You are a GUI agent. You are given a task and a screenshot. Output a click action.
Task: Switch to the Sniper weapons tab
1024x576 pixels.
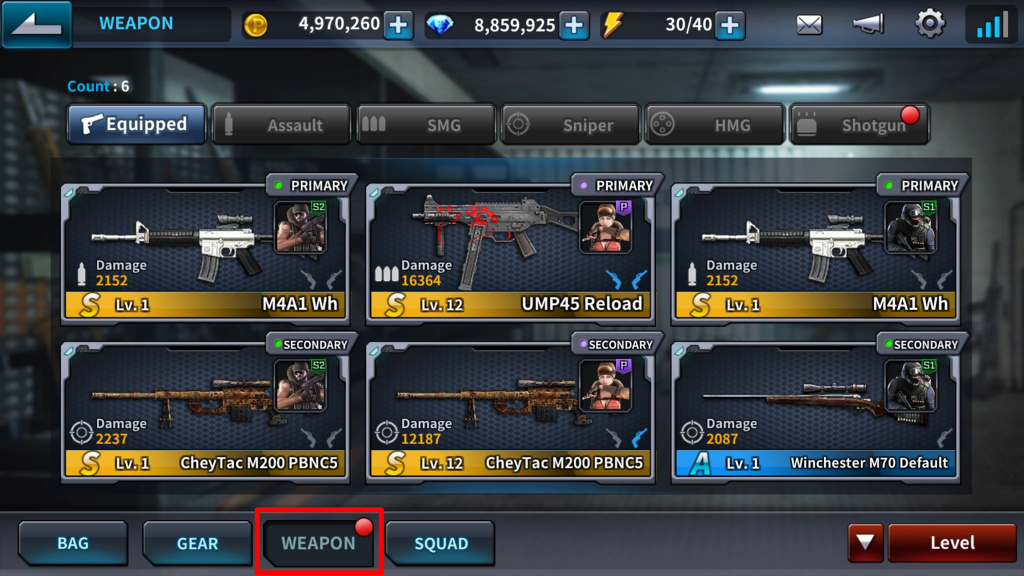pos(570,124)
